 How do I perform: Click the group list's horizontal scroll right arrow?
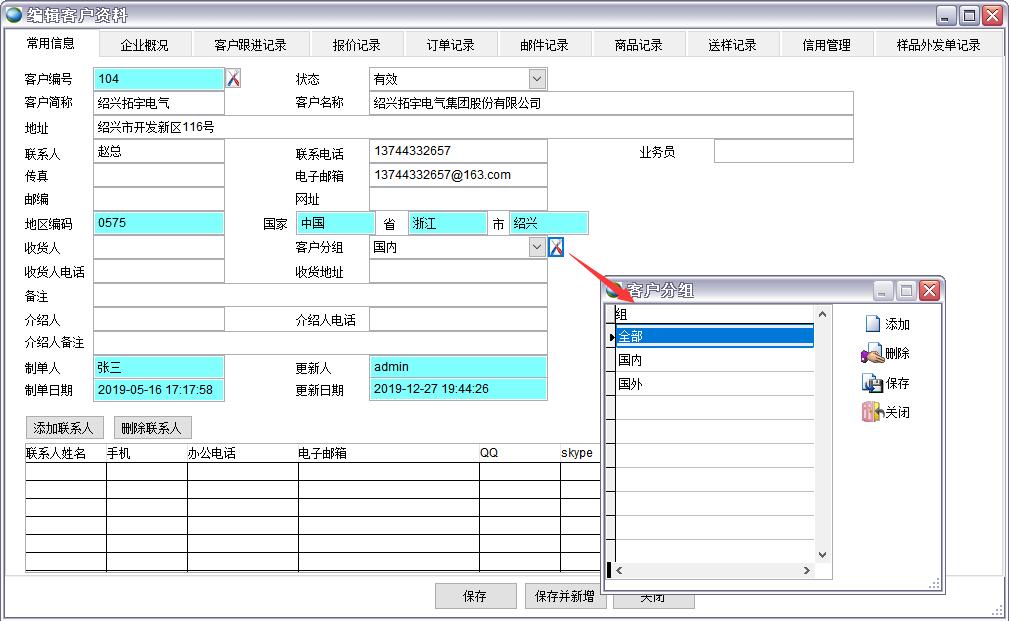807,571
